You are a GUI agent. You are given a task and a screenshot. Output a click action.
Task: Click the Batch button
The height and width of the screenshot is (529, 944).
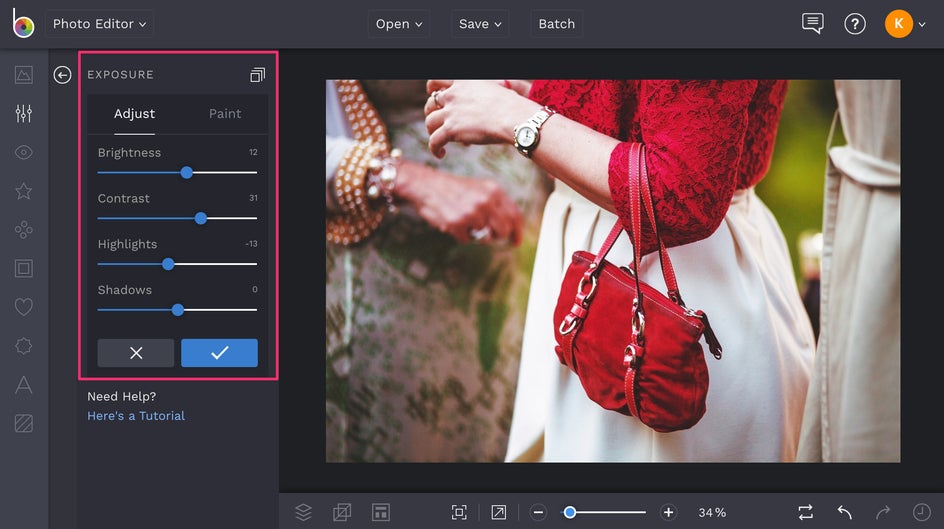click(x=556, y=24)
